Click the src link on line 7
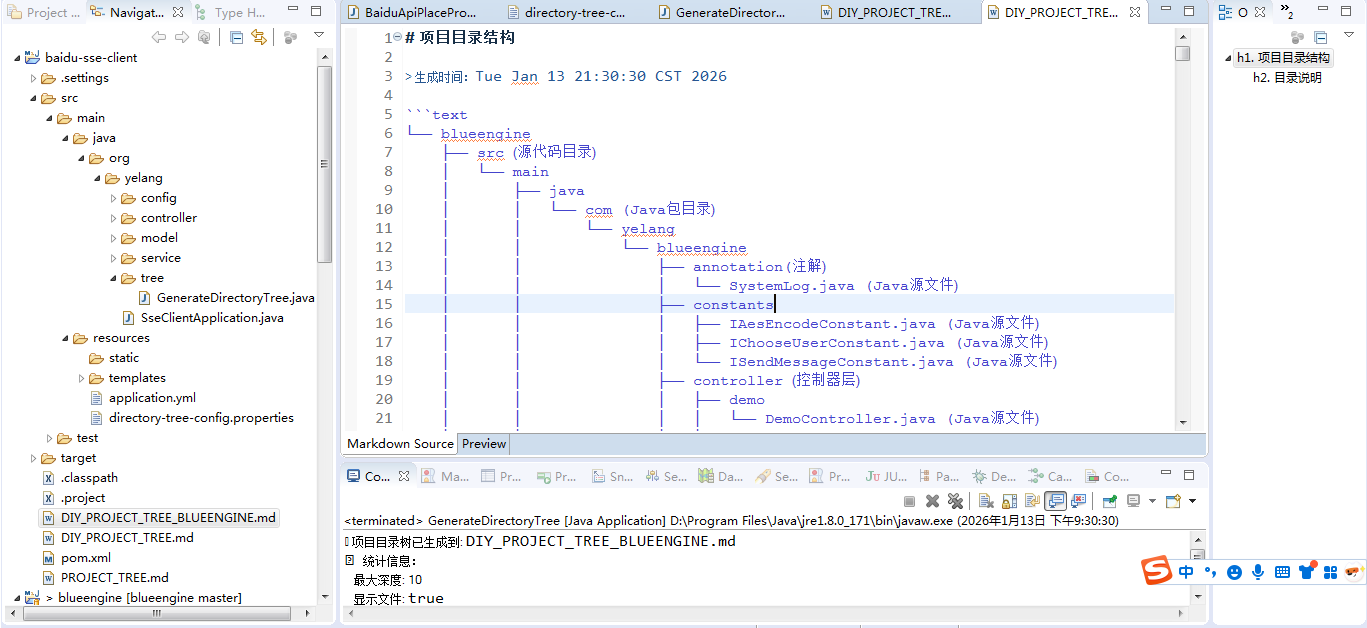This screenshot has height=628, width=1367. (x=490, y=153)
